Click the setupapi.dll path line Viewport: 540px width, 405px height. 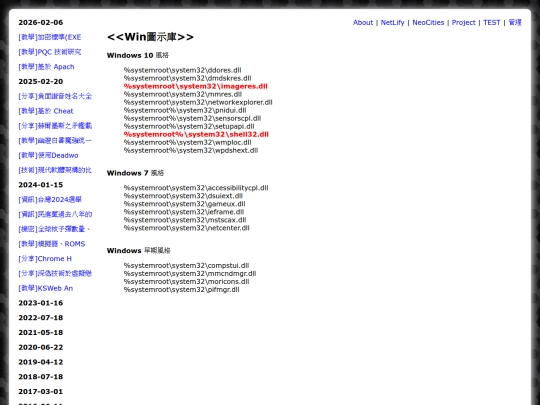point(189,126)
